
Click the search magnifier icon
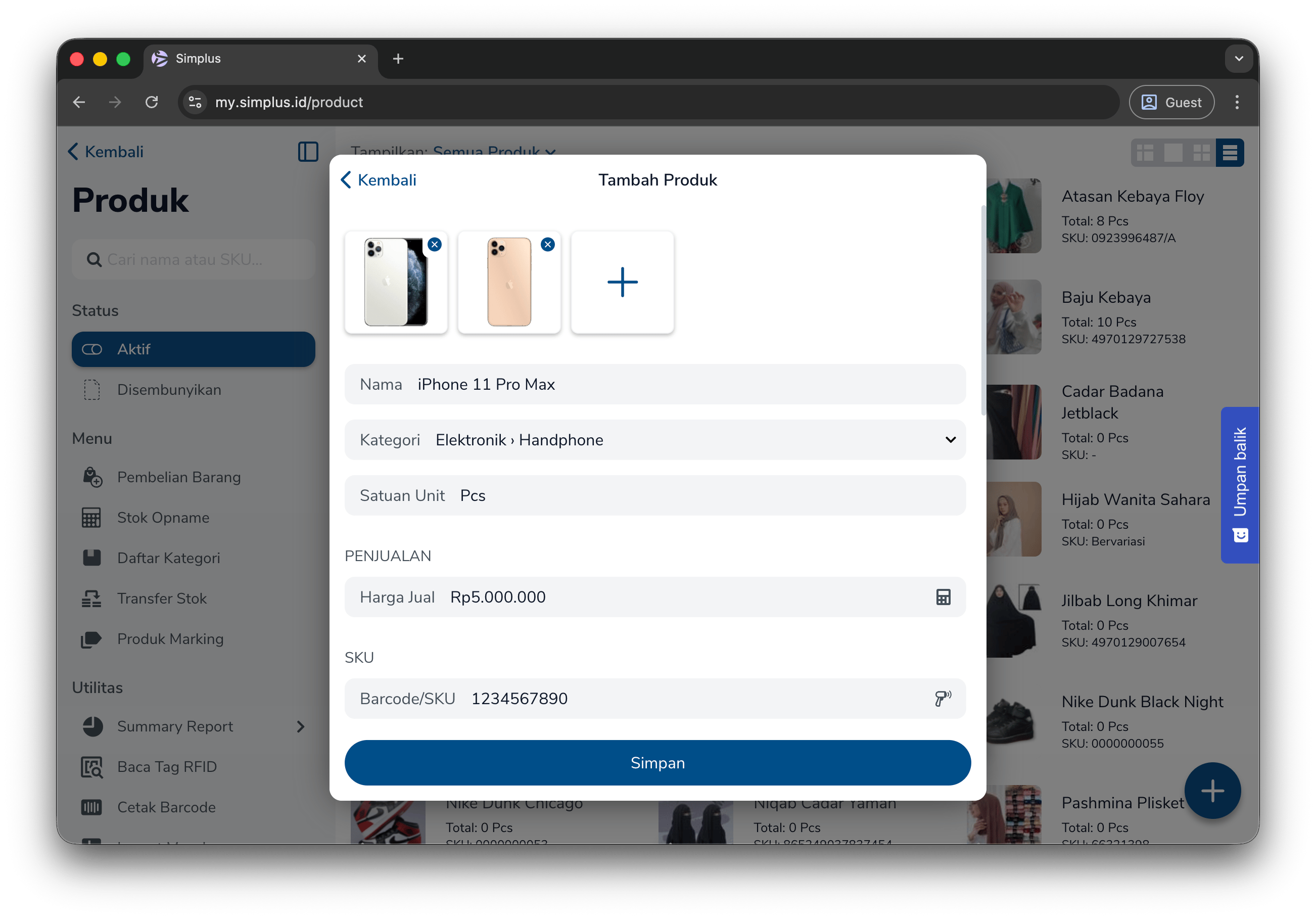click(x=94, y=260)
